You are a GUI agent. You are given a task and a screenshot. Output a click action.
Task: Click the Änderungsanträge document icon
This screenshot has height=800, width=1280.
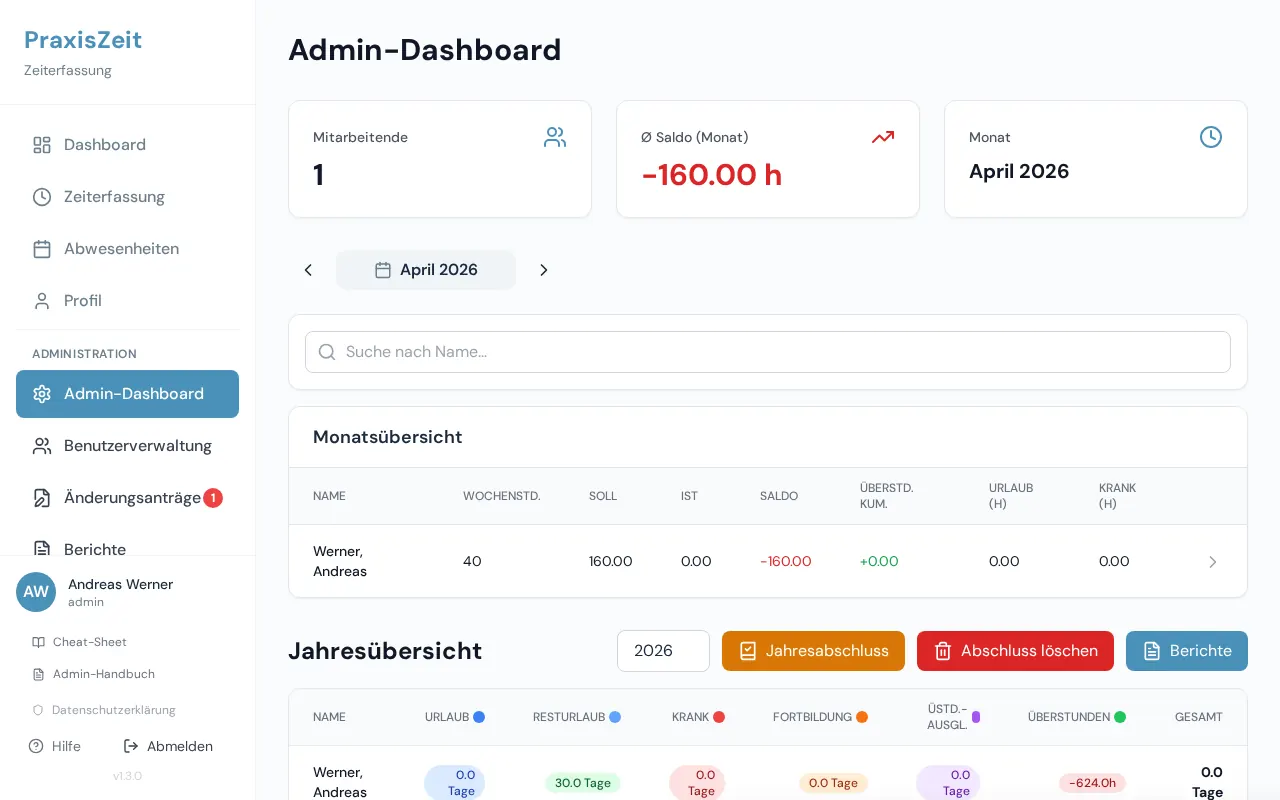coord(42,498)
